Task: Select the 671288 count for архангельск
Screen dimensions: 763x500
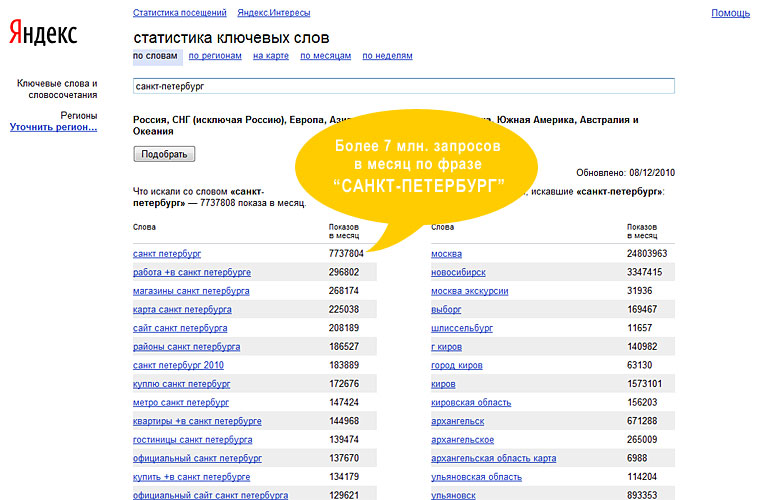Action: tap(642, 421)
